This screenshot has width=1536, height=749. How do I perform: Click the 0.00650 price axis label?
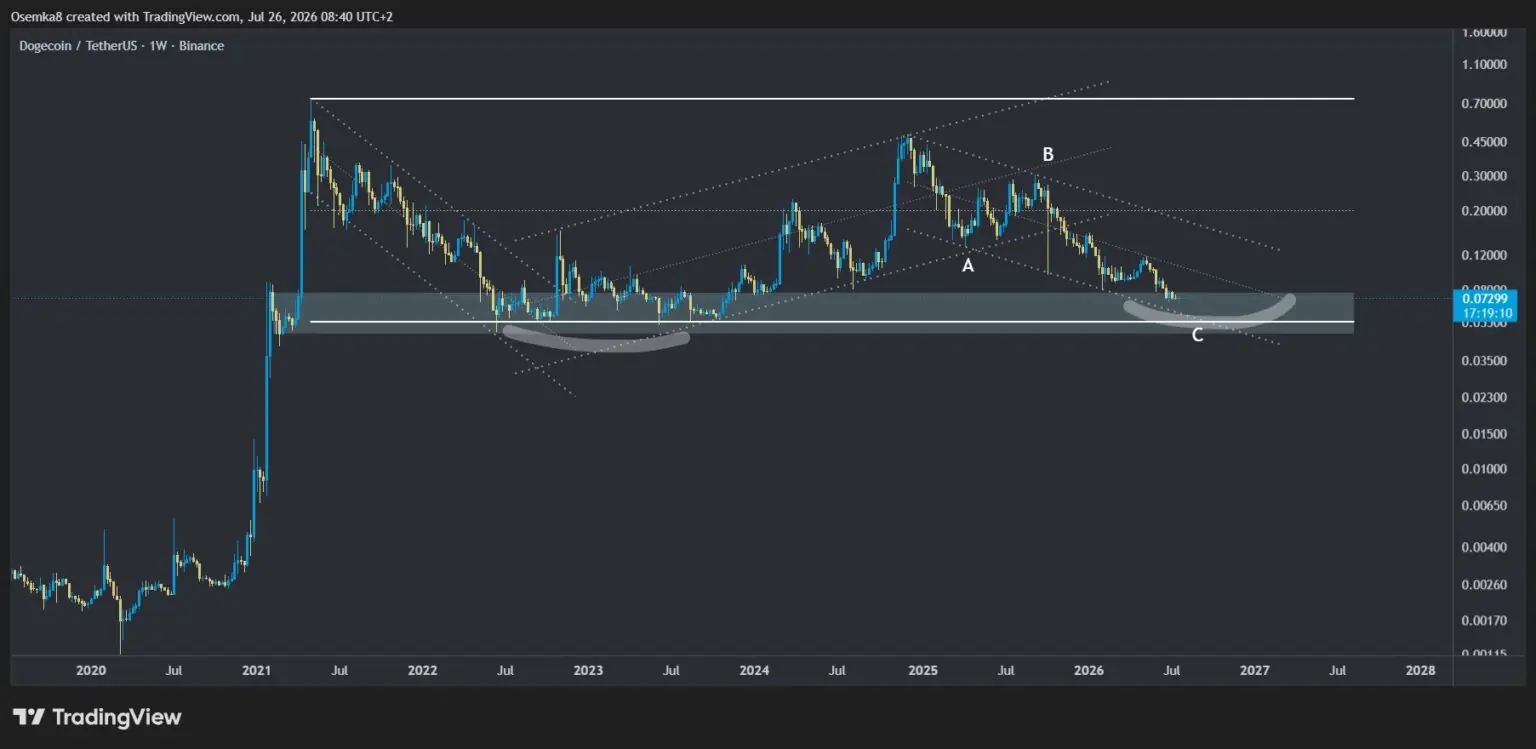click(1483, 506)
